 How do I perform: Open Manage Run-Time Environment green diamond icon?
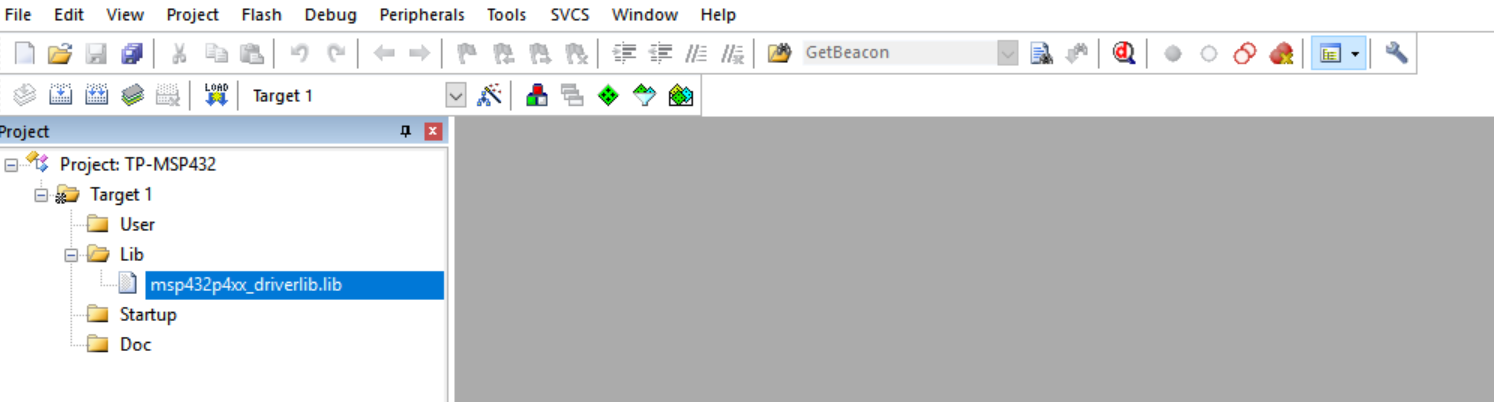609,95
